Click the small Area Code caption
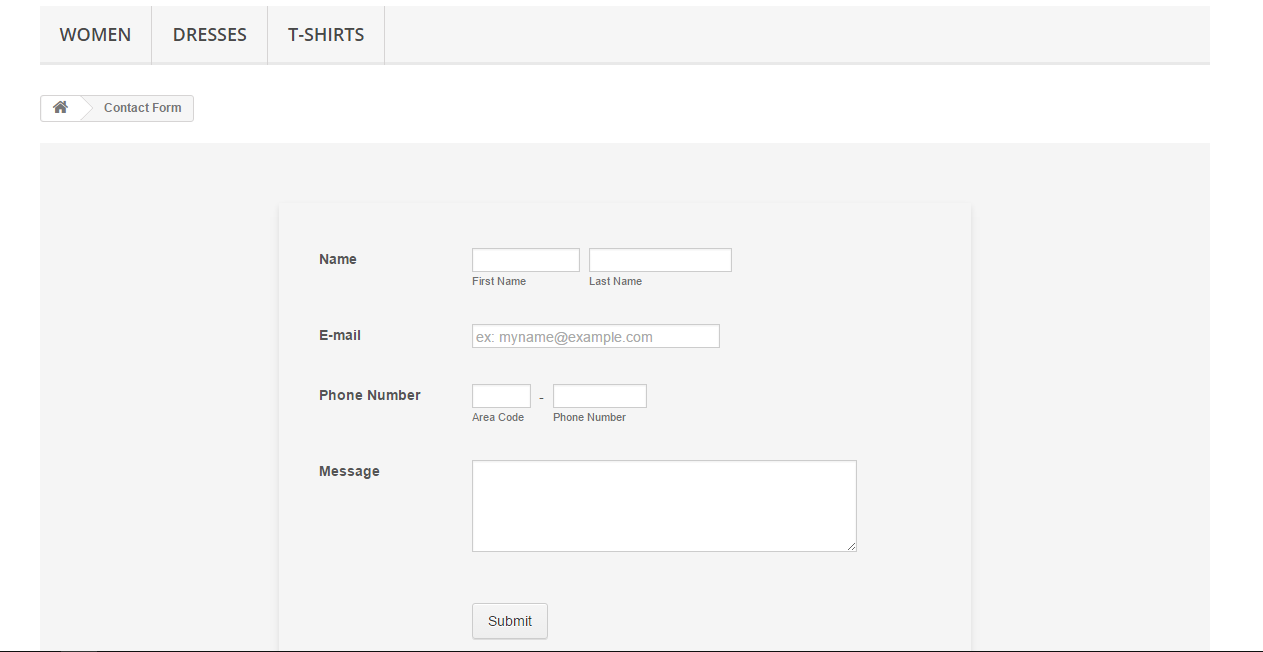Viewport: 1263px width, 652px height. (498, 418)
